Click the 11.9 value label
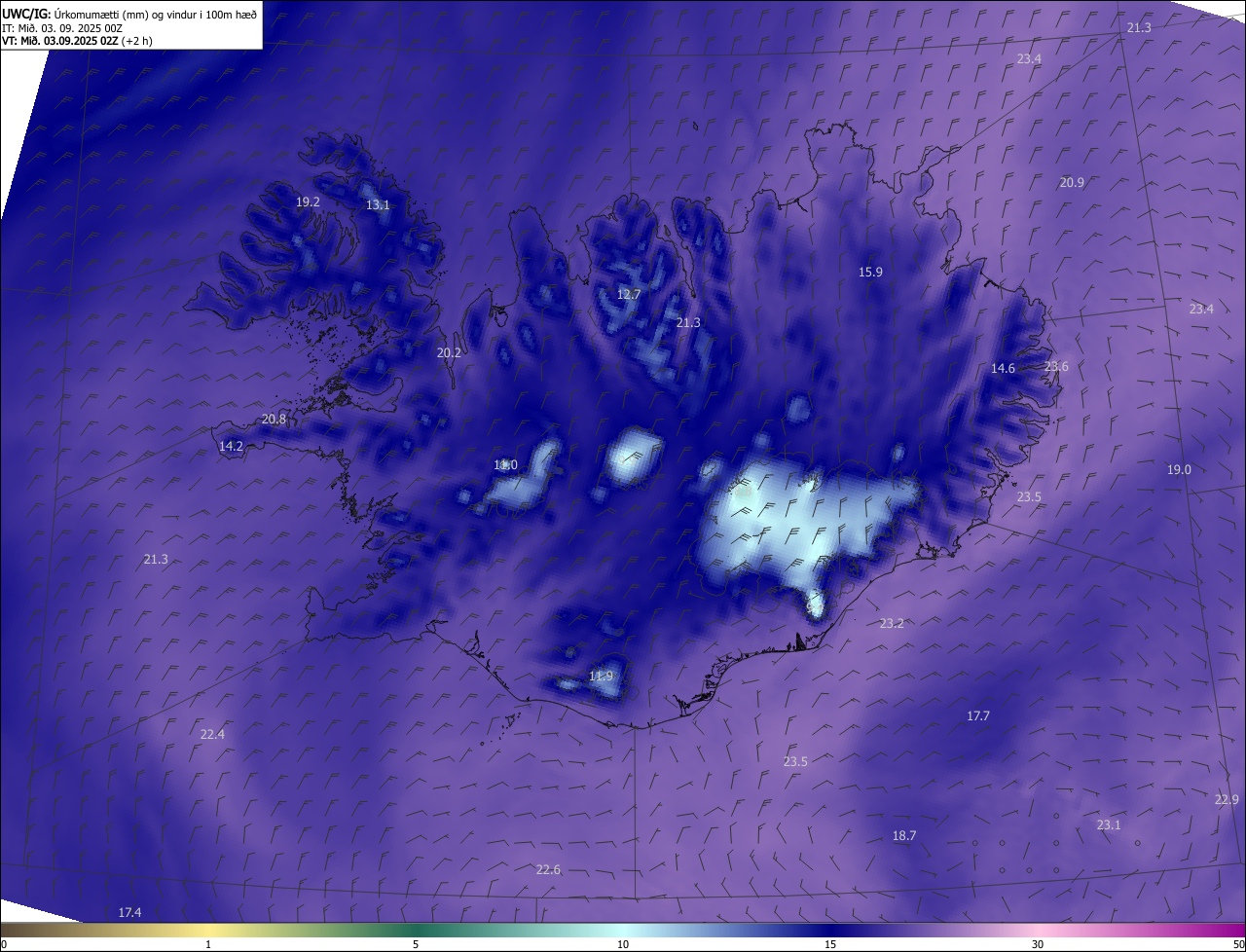The width and height of the screenshot is (1246, 952). coord(602,677)
